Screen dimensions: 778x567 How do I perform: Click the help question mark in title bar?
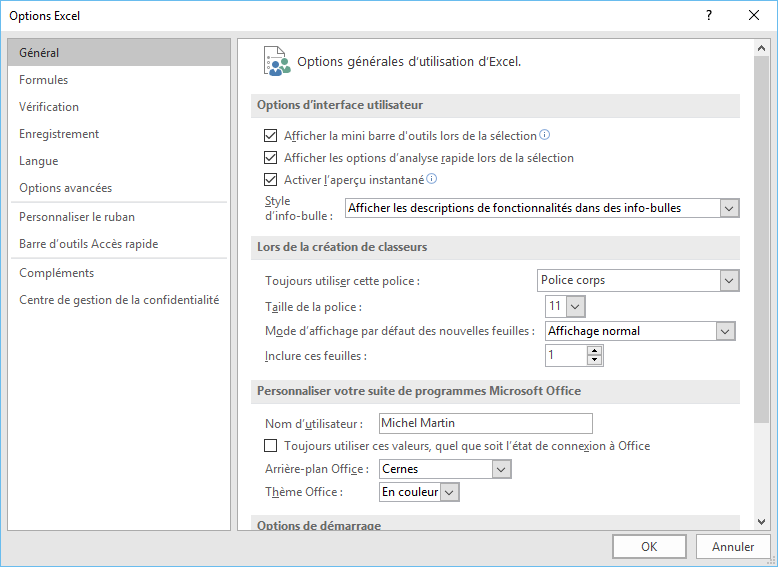708,15
